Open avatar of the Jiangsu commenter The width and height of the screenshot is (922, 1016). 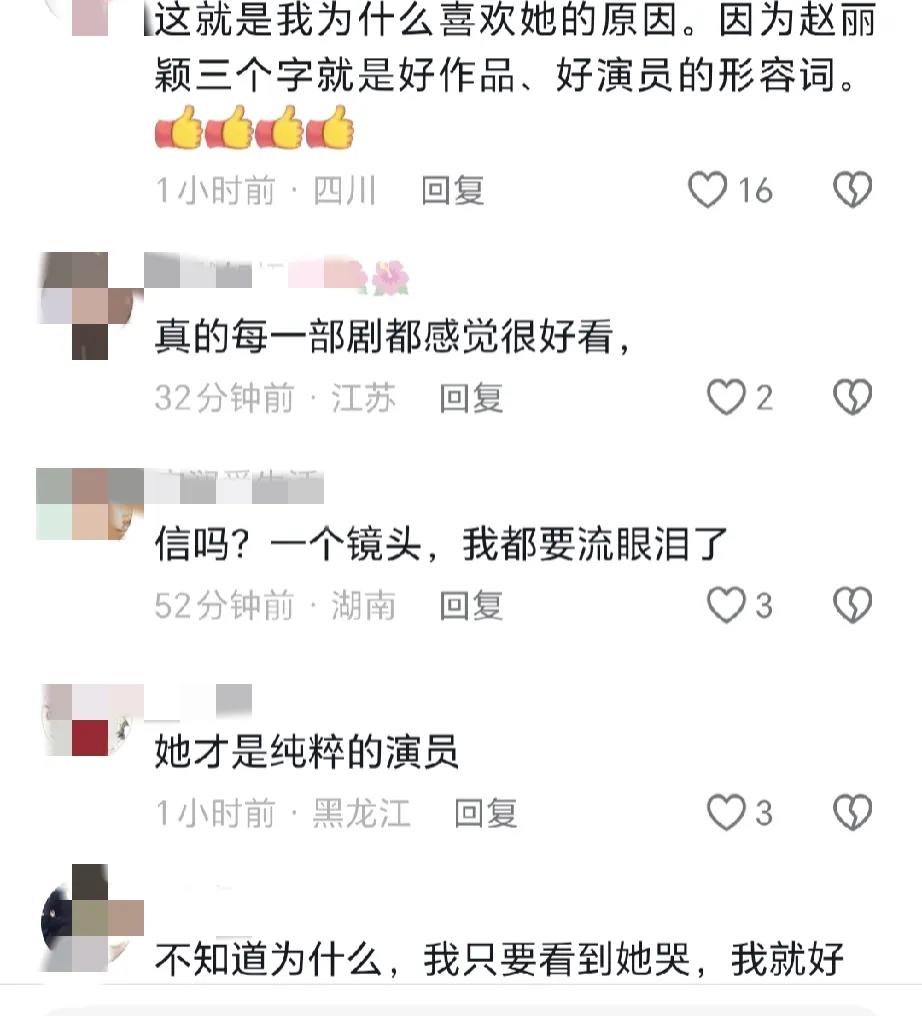90,305
